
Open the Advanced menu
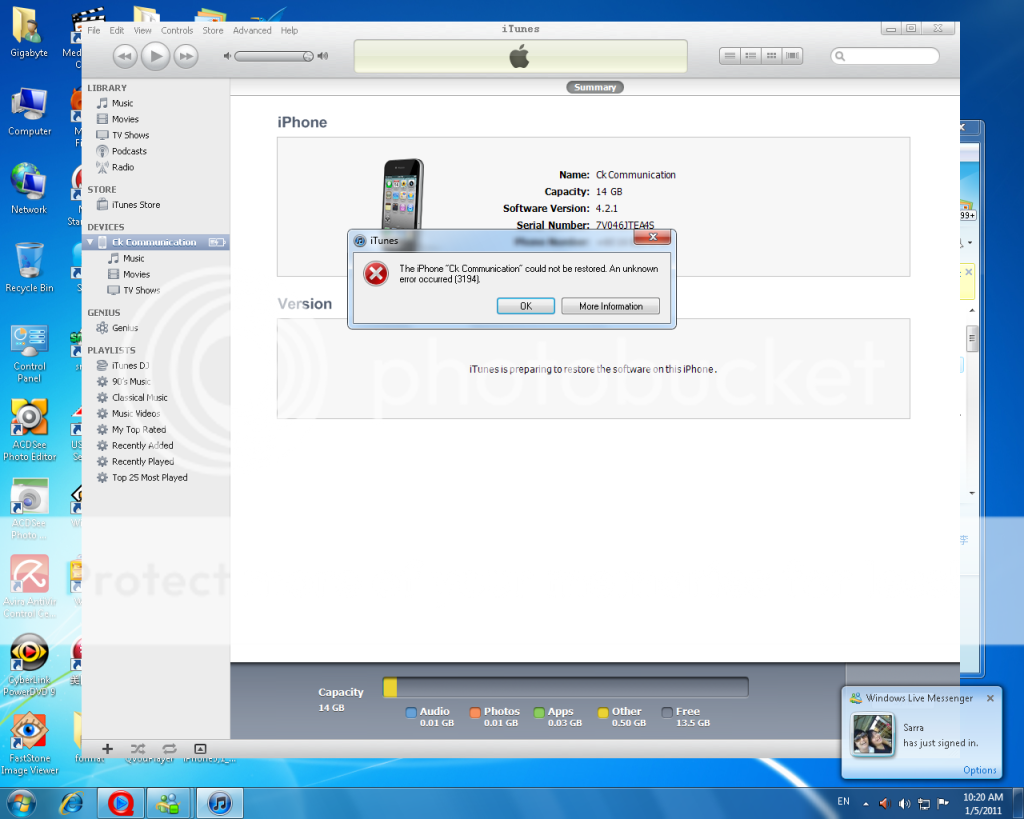pos(252,30)
